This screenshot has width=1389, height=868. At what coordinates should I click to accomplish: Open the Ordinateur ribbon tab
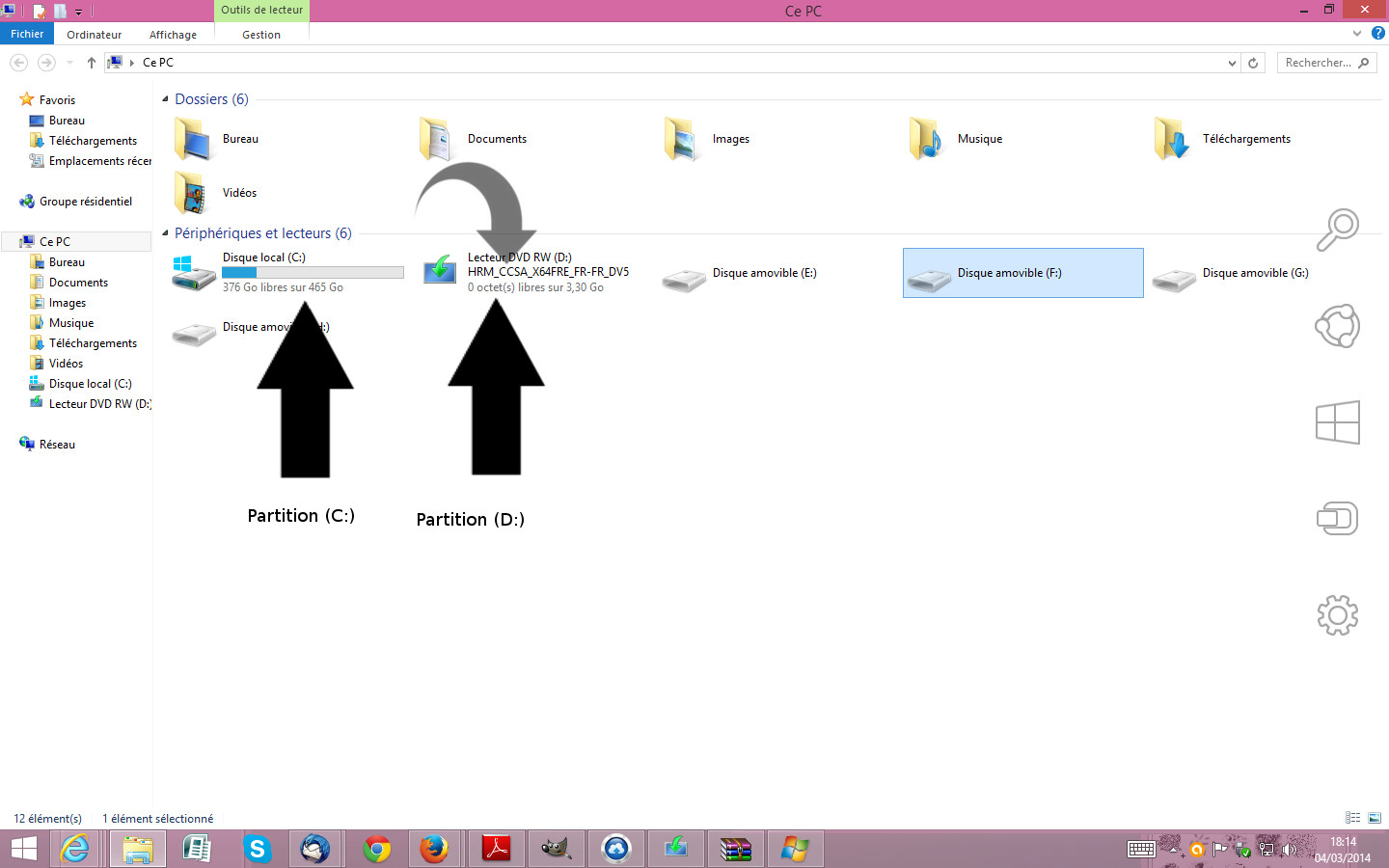pos(95,35)
